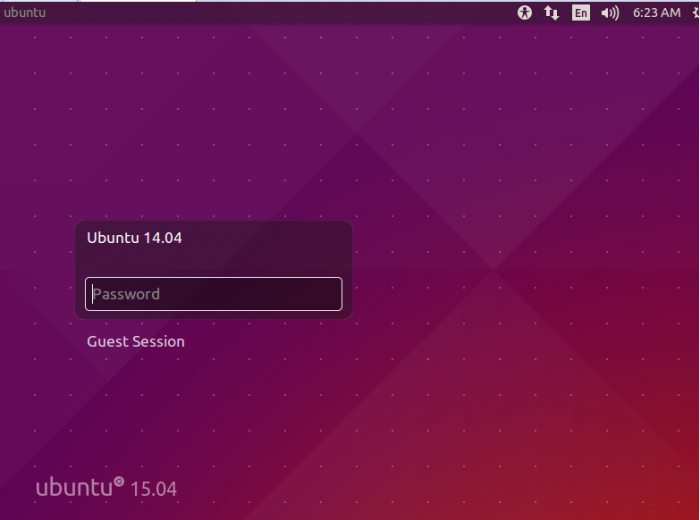
Task: Open the accessibility menu icon
Action: click(x=525, y=12)
